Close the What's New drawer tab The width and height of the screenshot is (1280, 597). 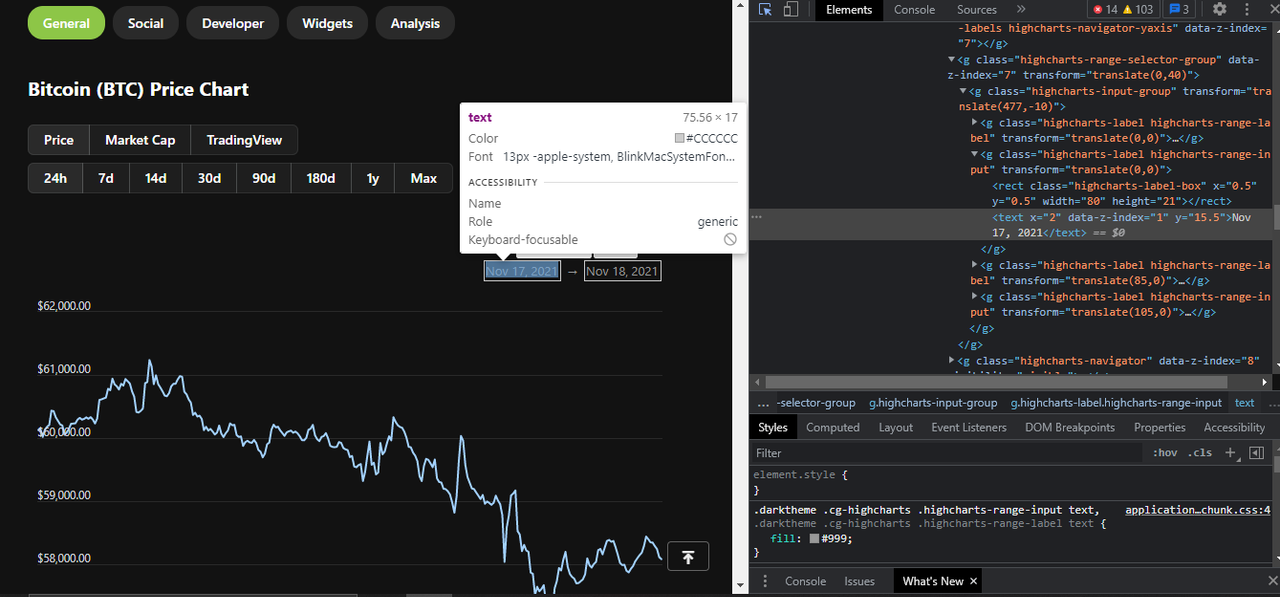coord(974,581)
